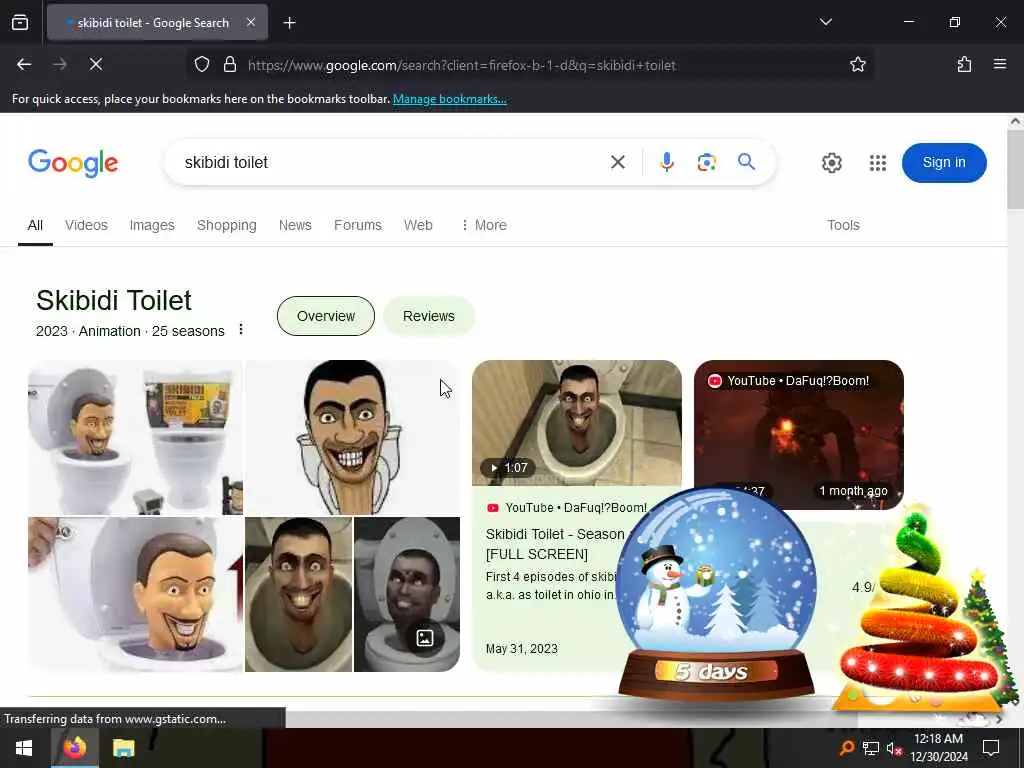Select the Reviews chip

point(428,316)
